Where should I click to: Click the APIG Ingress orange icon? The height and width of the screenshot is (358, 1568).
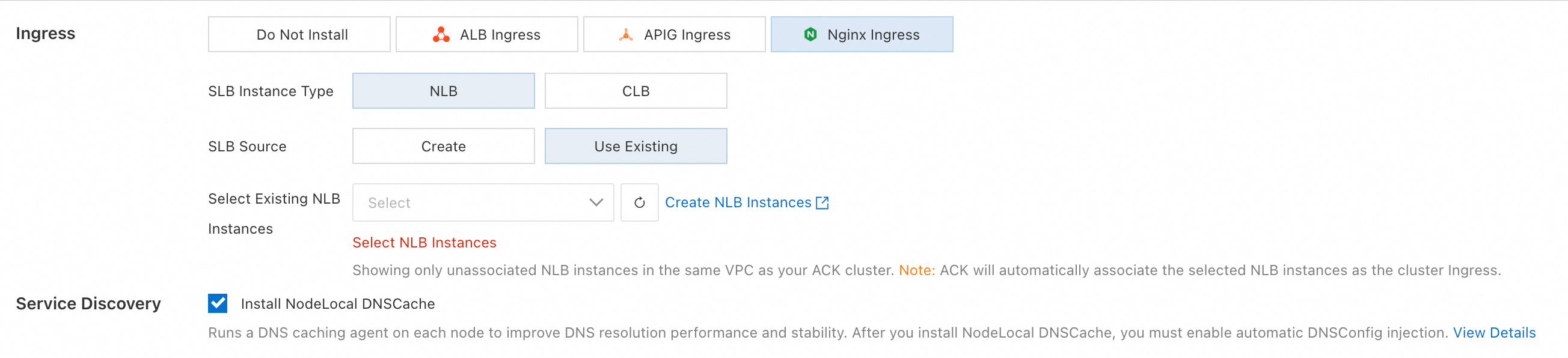pyautogui.click(x=625, y=35)
